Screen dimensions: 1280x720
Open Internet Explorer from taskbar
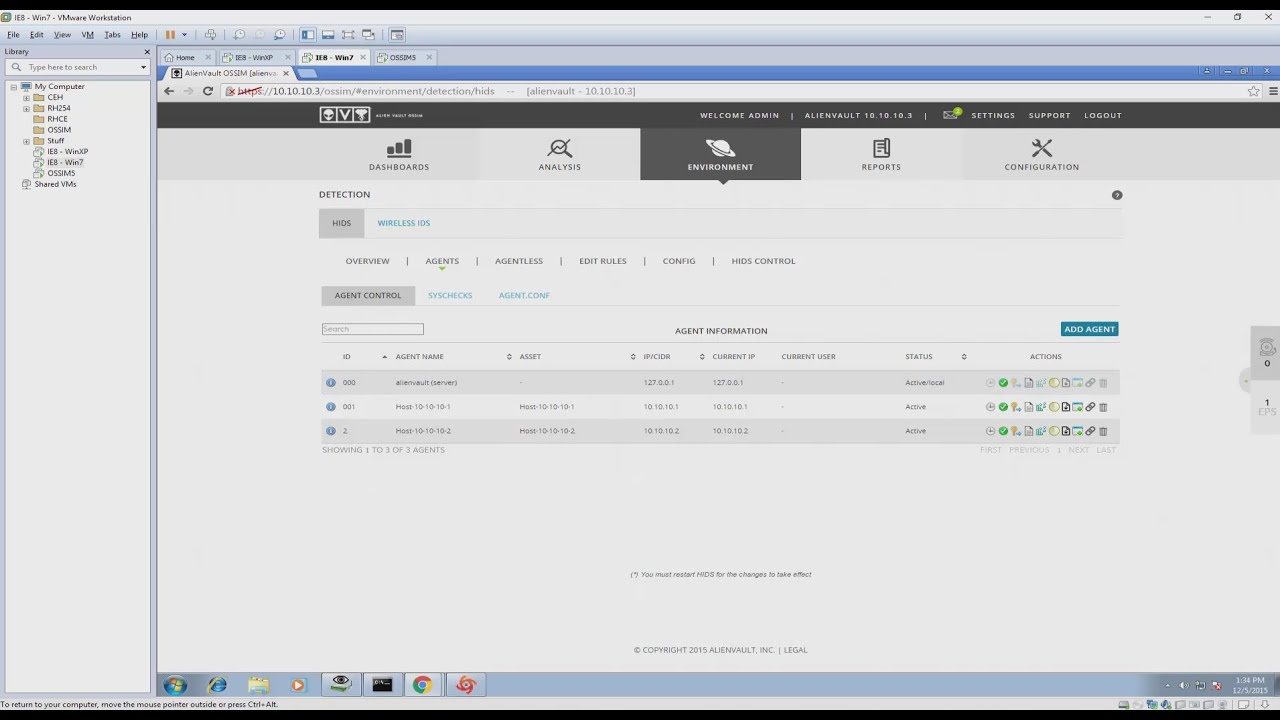point(217,685)
